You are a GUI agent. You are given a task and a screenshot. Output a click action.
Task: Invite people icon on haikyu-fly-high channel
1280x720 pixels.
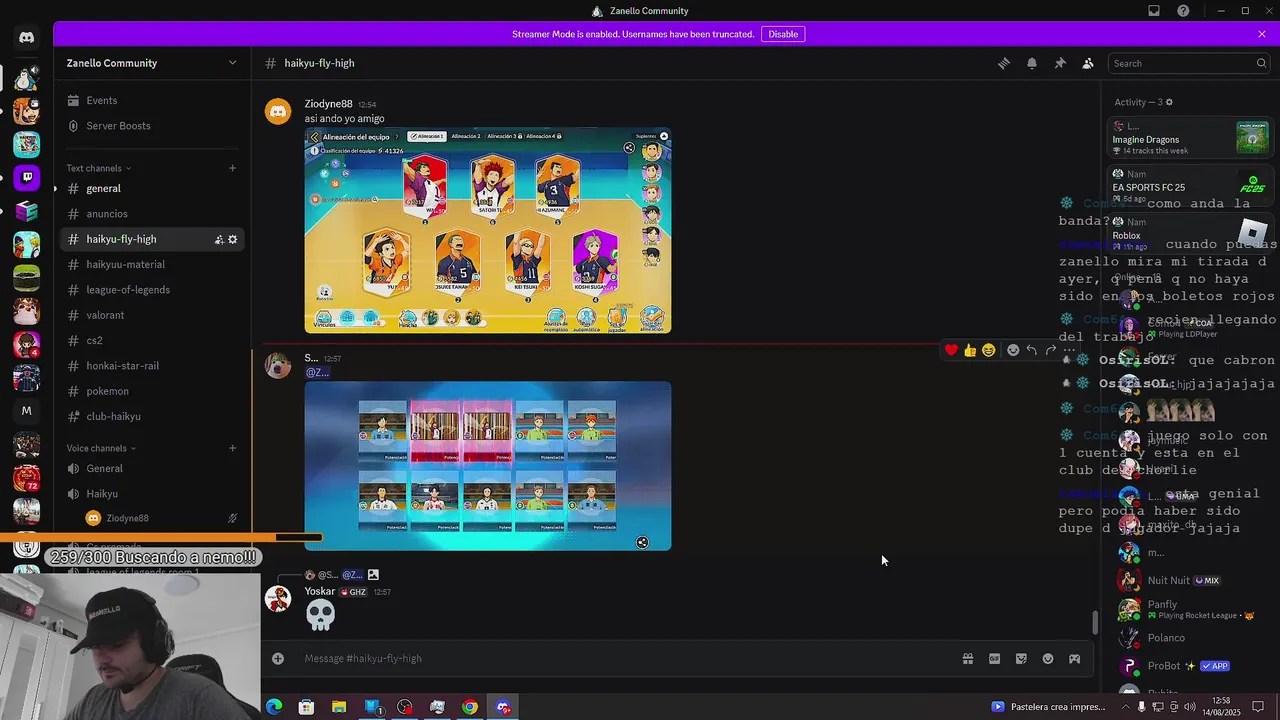point(218,239)
